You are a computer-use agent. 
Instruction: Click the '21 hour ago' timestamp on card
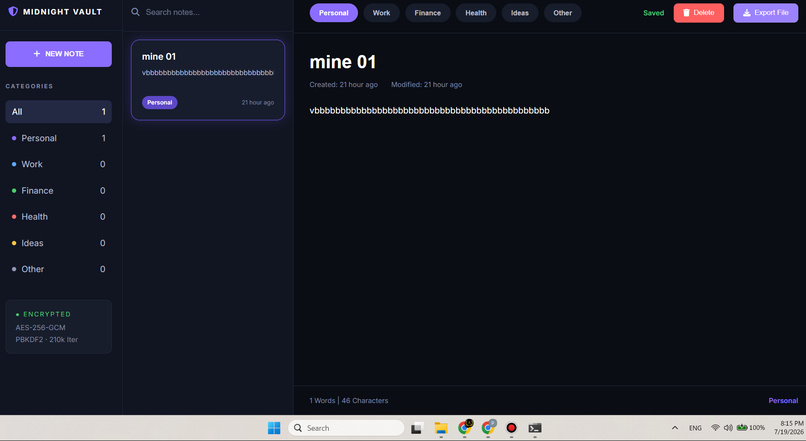258,103
